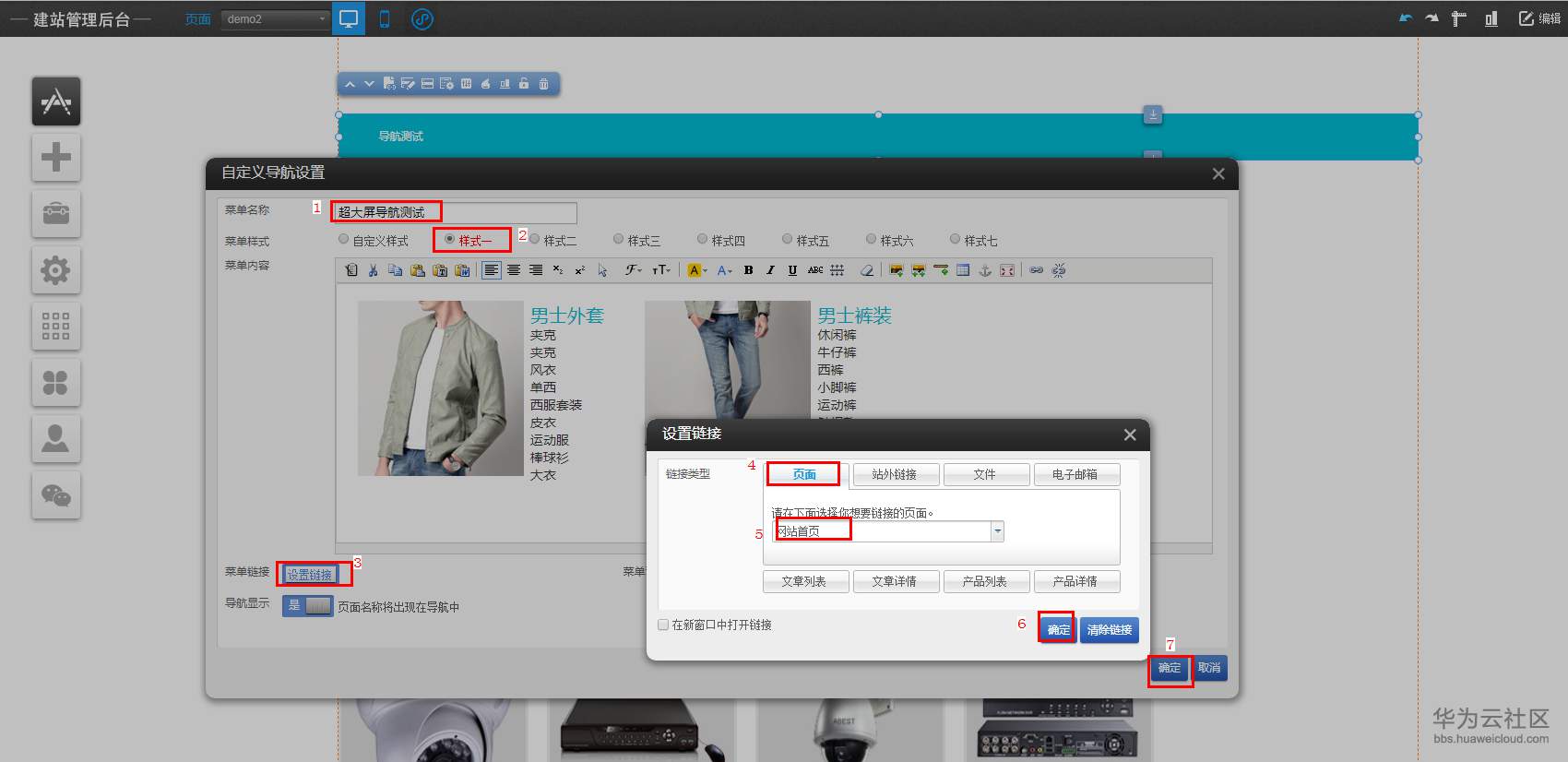Viewport: 1568px width, 762px height.
Task: Click the 页面 label in top bar
Action: coord(197,18)
